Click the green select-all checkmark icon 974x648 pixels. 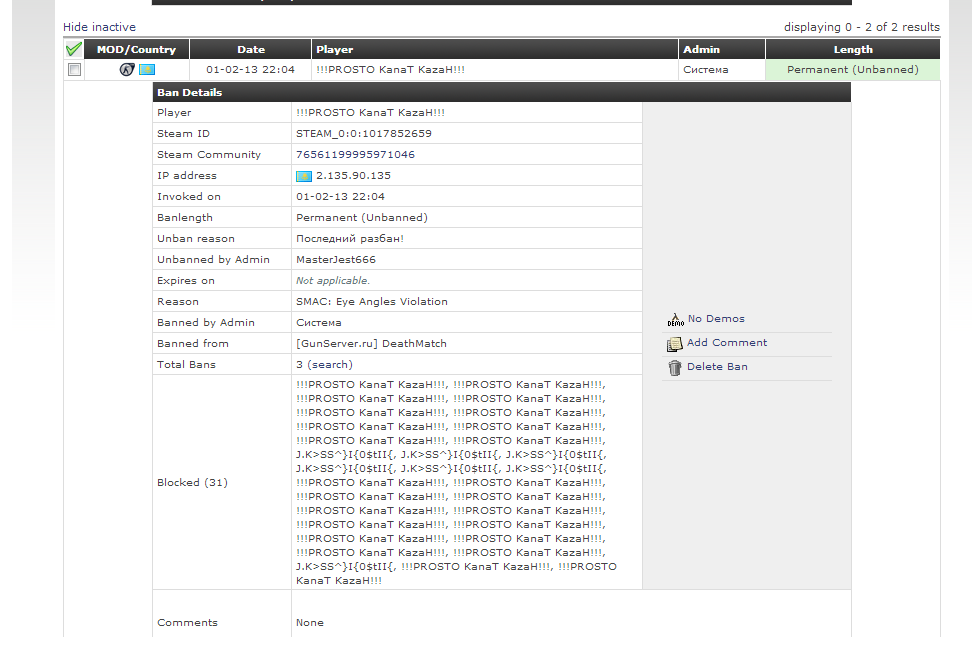(74, 49)
